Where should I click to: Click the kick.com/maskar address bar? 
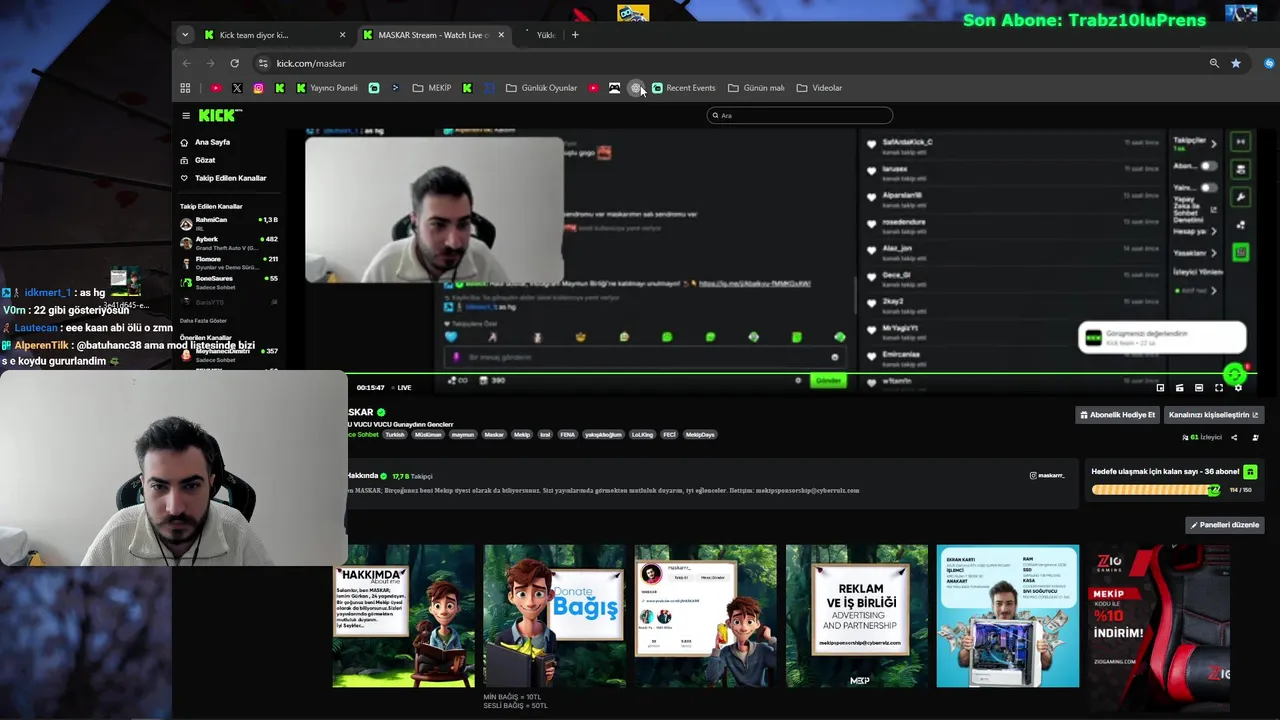730,63
